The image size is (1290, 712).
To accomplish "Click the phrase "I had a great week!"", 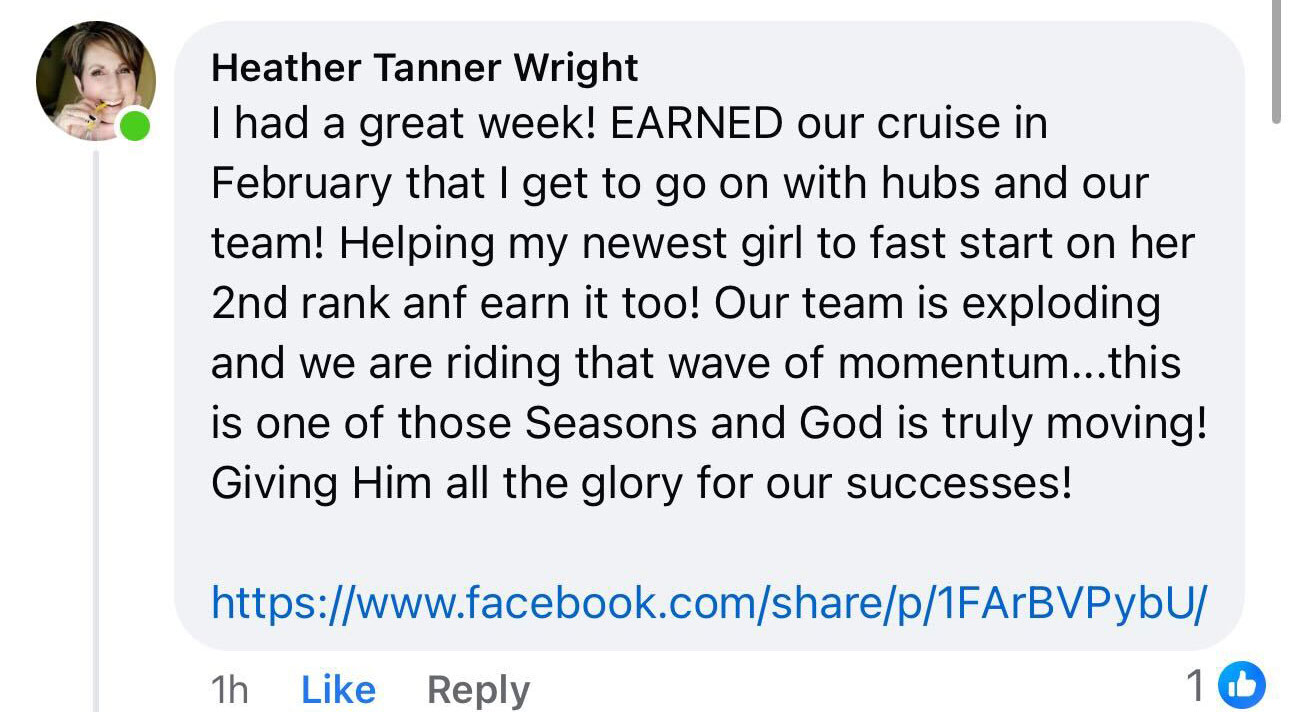I will (404, 124).
